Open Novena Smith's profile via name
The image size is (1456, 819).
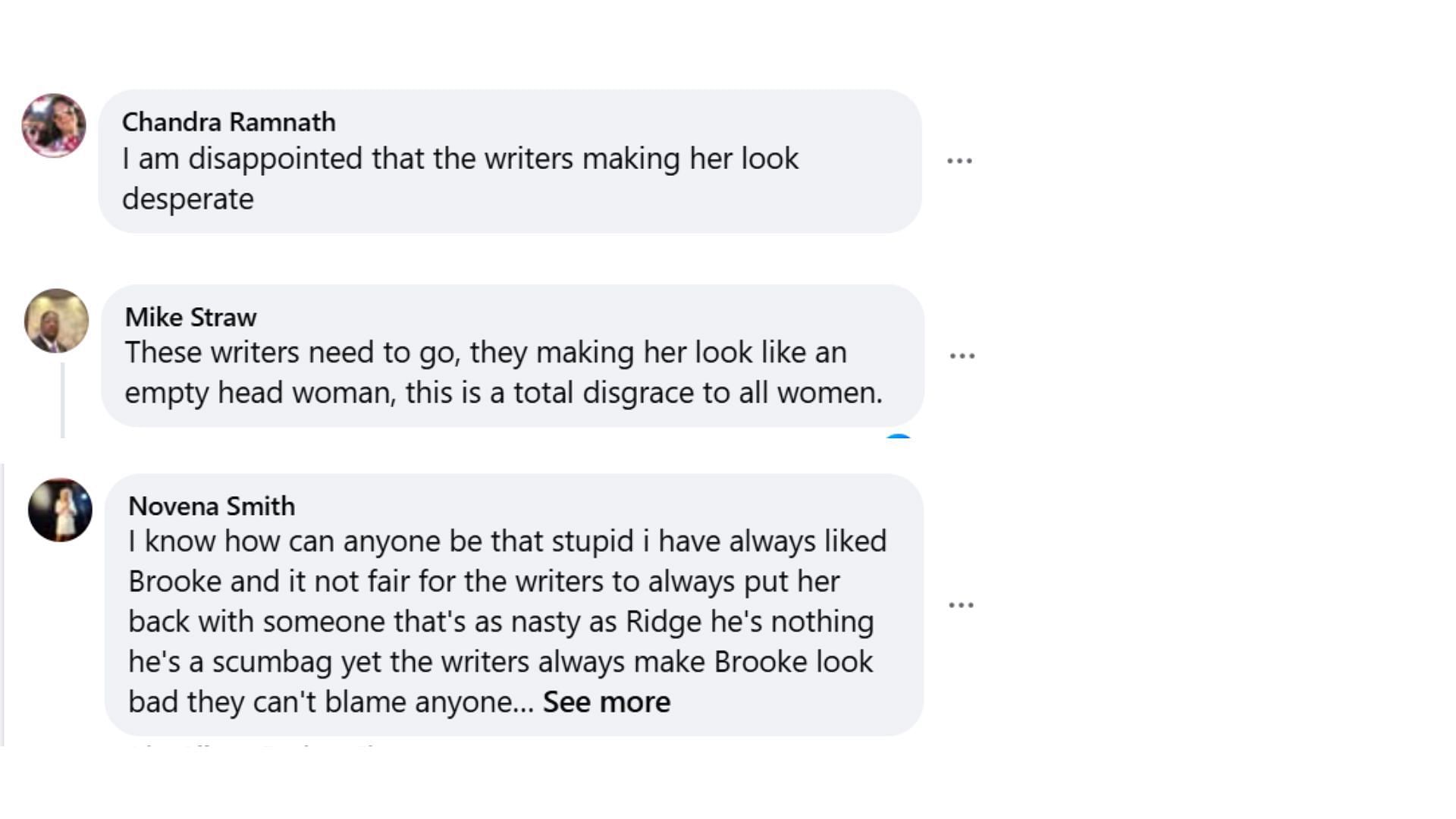pyautogui.click(x=212, y=506)
